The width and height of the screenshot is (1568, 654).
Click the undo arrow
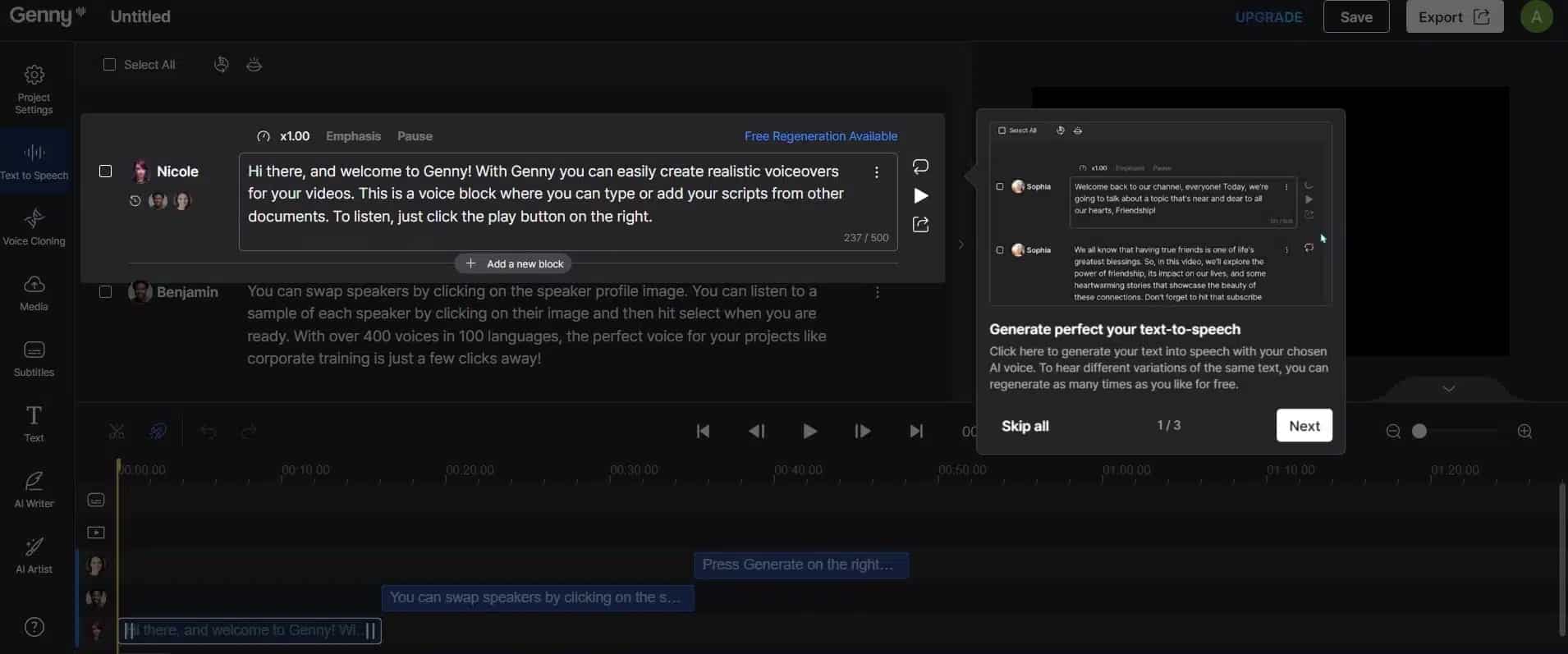[x=208, y=431]
